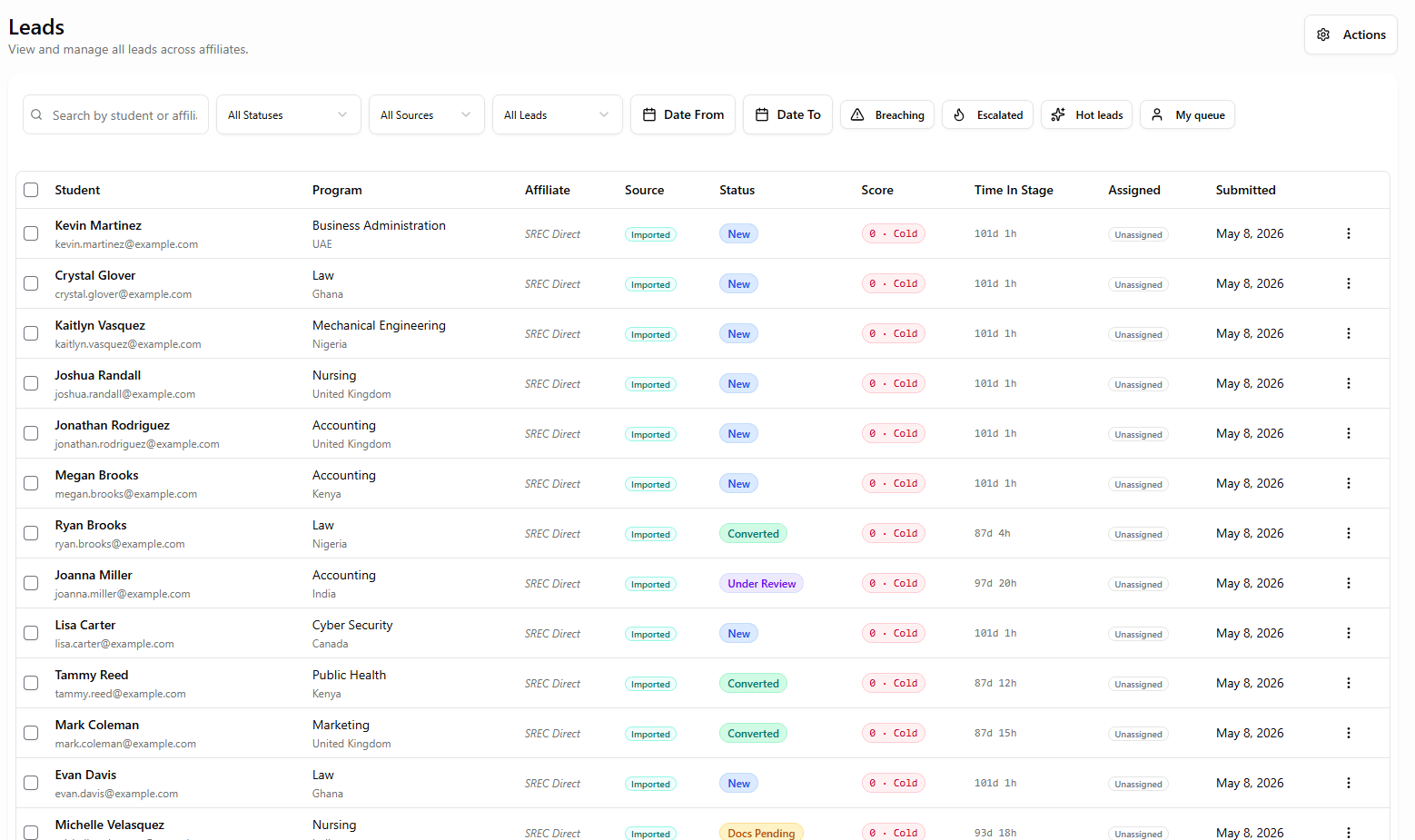This screenshot has height=840, width=1415.
Task: Click the gear icon in Actions button
Action: [1323, 35]
